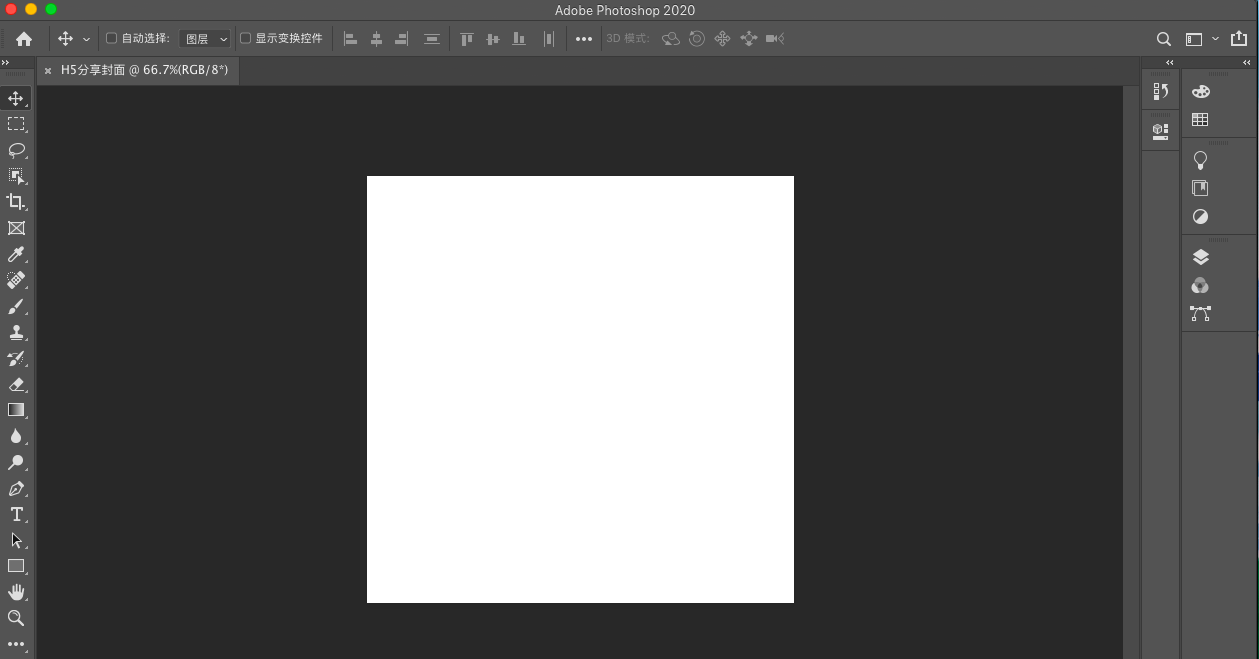Select the Frame tool

pos(16,228)
